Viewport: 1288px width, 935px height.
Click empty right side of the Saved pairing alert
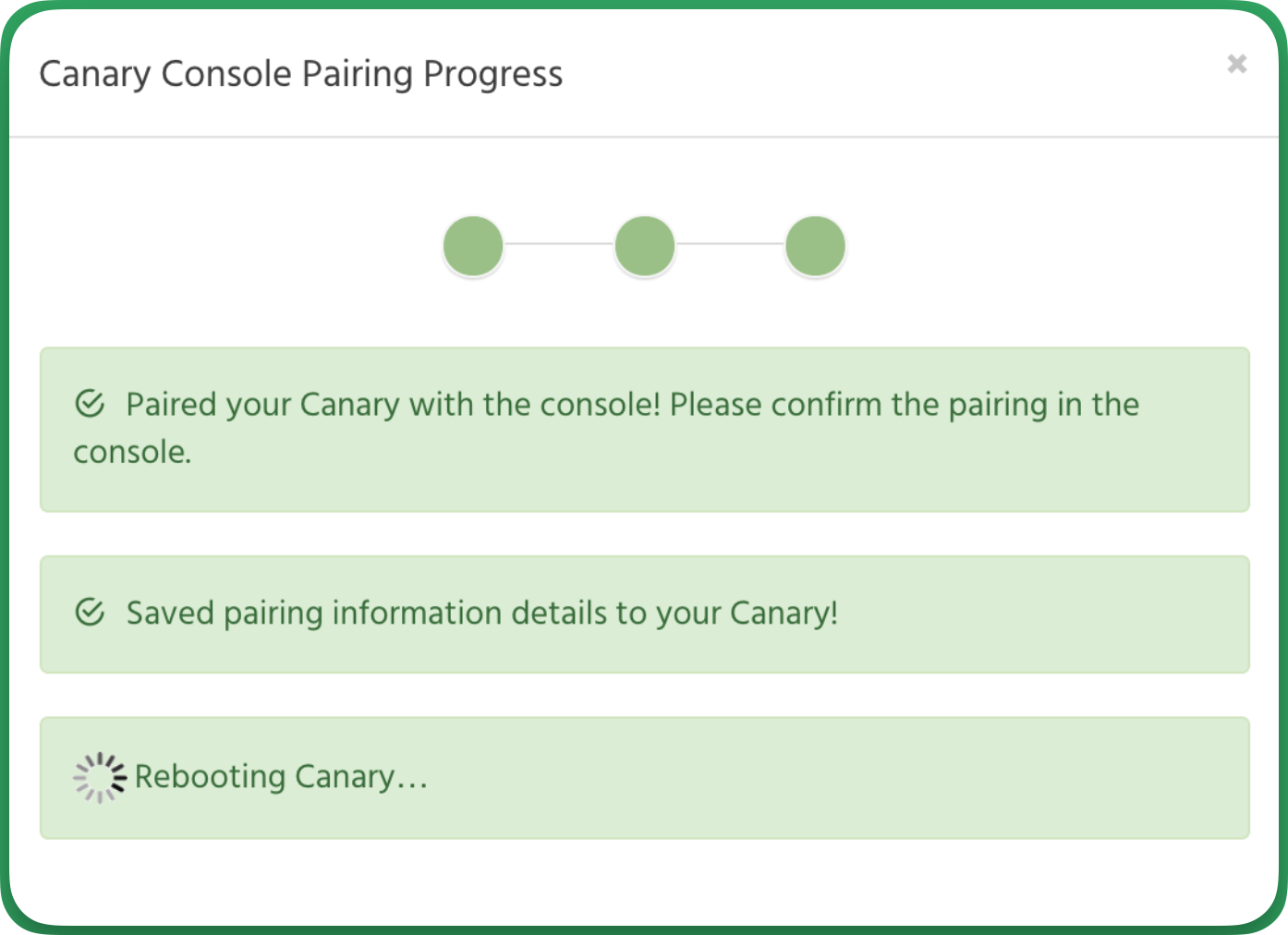click(x=1044, y=614)
